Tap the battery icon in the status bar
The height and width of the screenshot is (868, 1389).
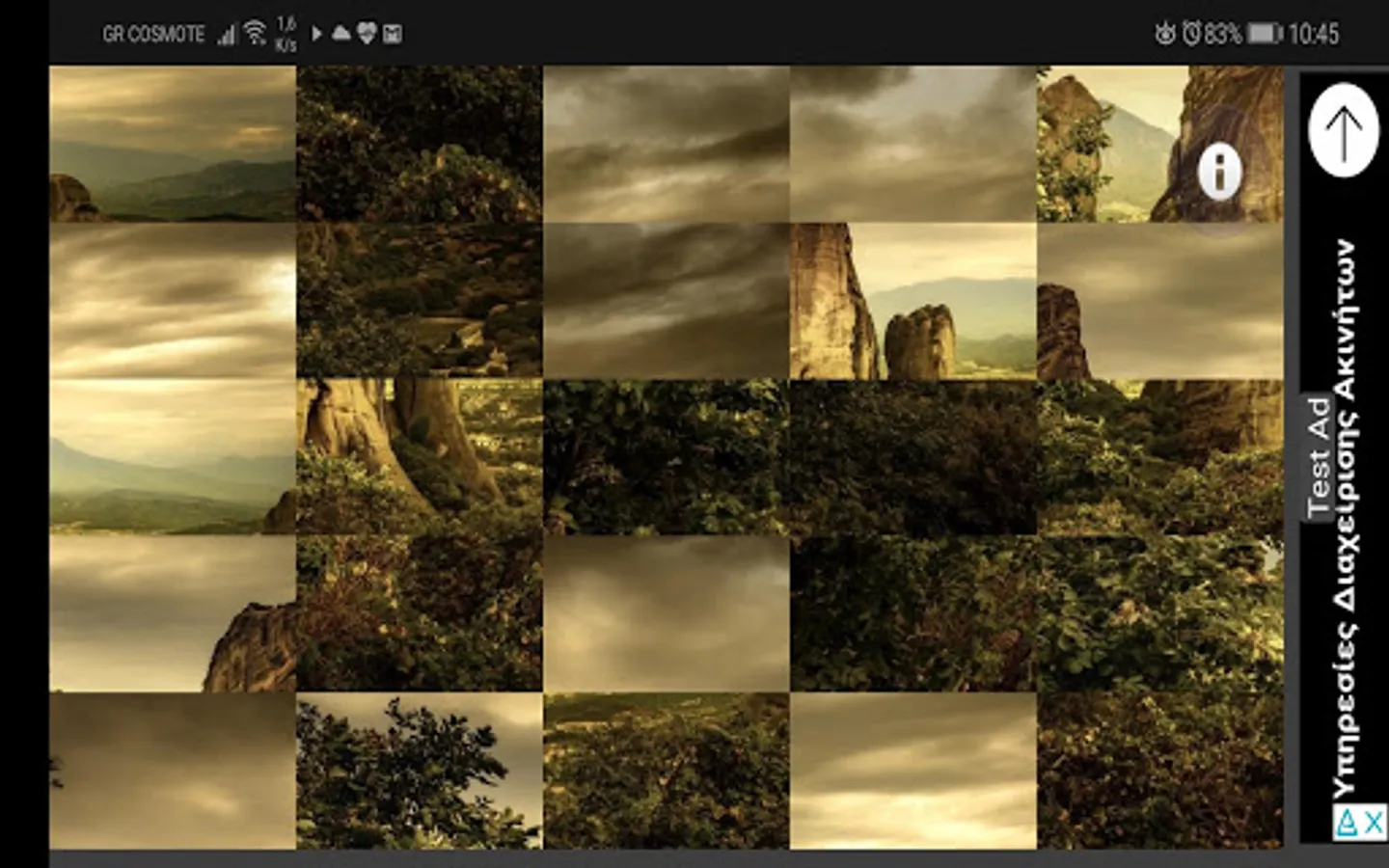click(1265, 34)
